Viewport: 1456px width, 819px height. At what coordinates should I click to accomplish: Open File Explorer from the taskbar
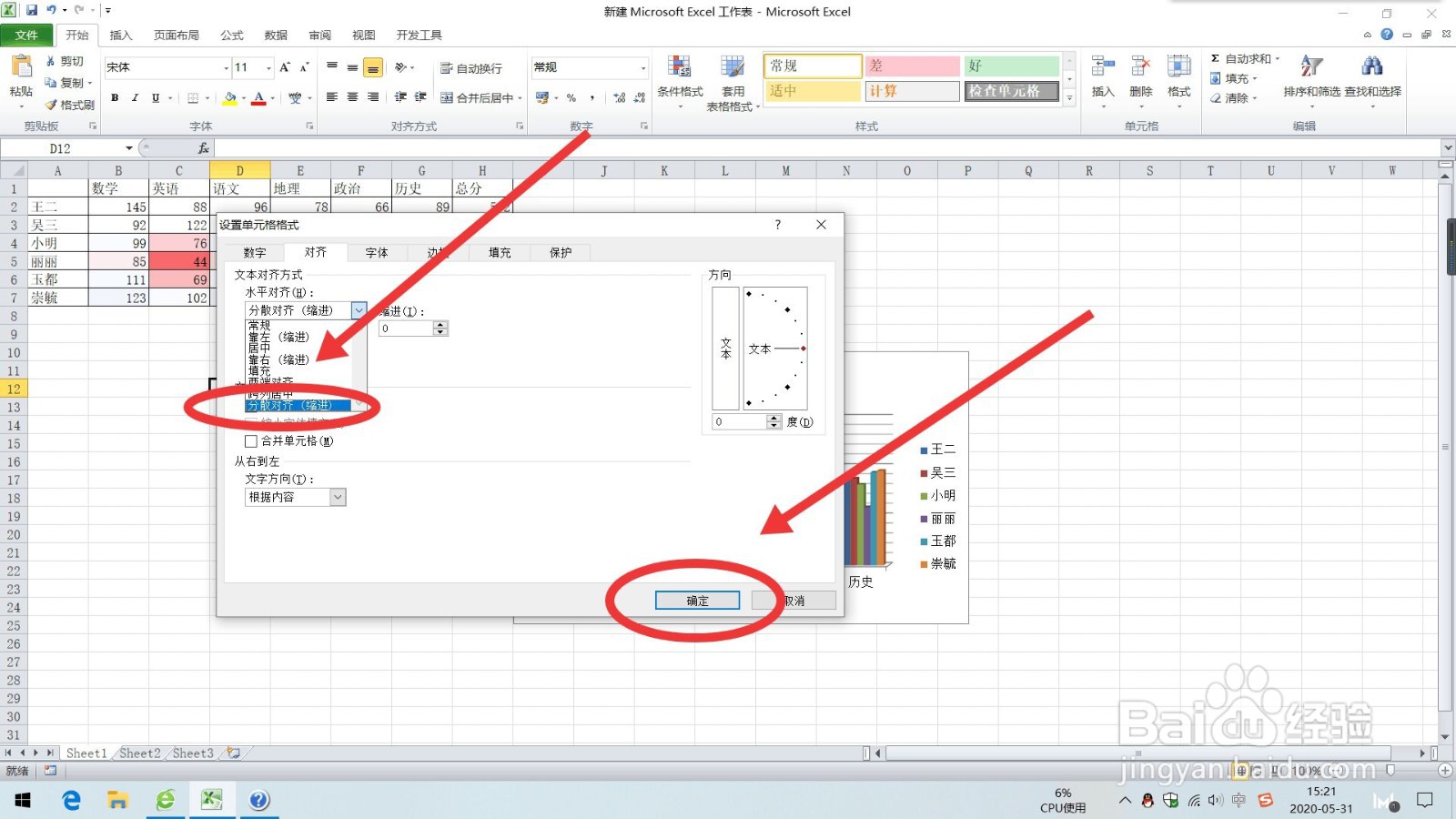[x=117, y=800]
